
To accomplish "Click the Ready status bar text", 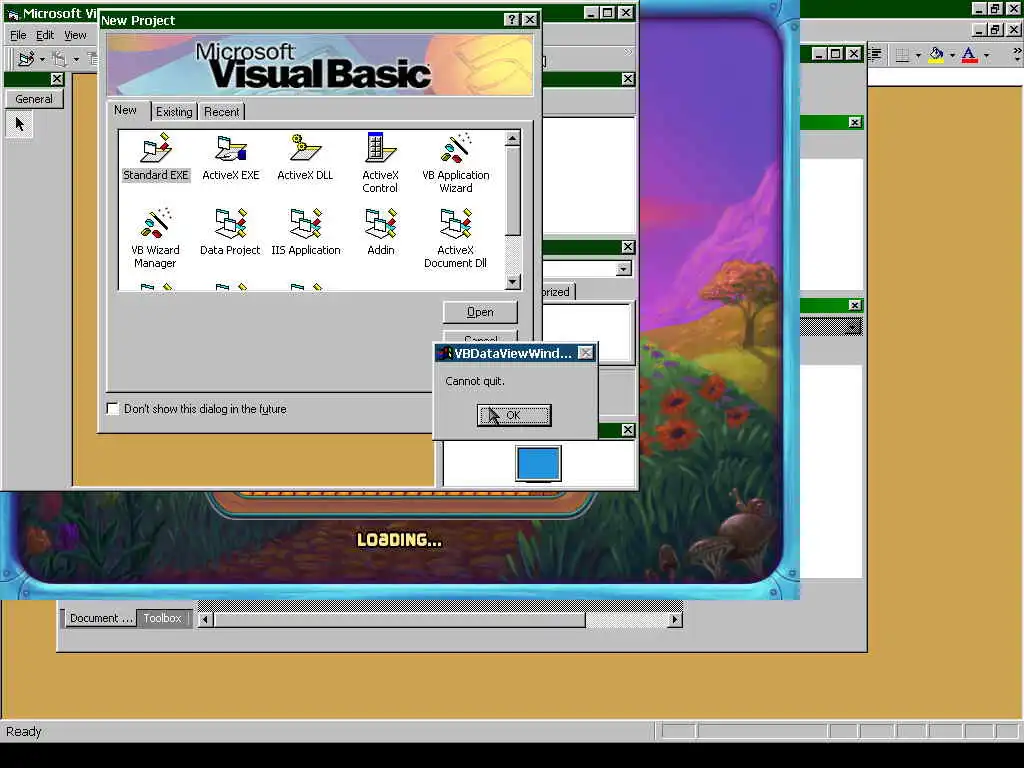I will pos(24,731).
